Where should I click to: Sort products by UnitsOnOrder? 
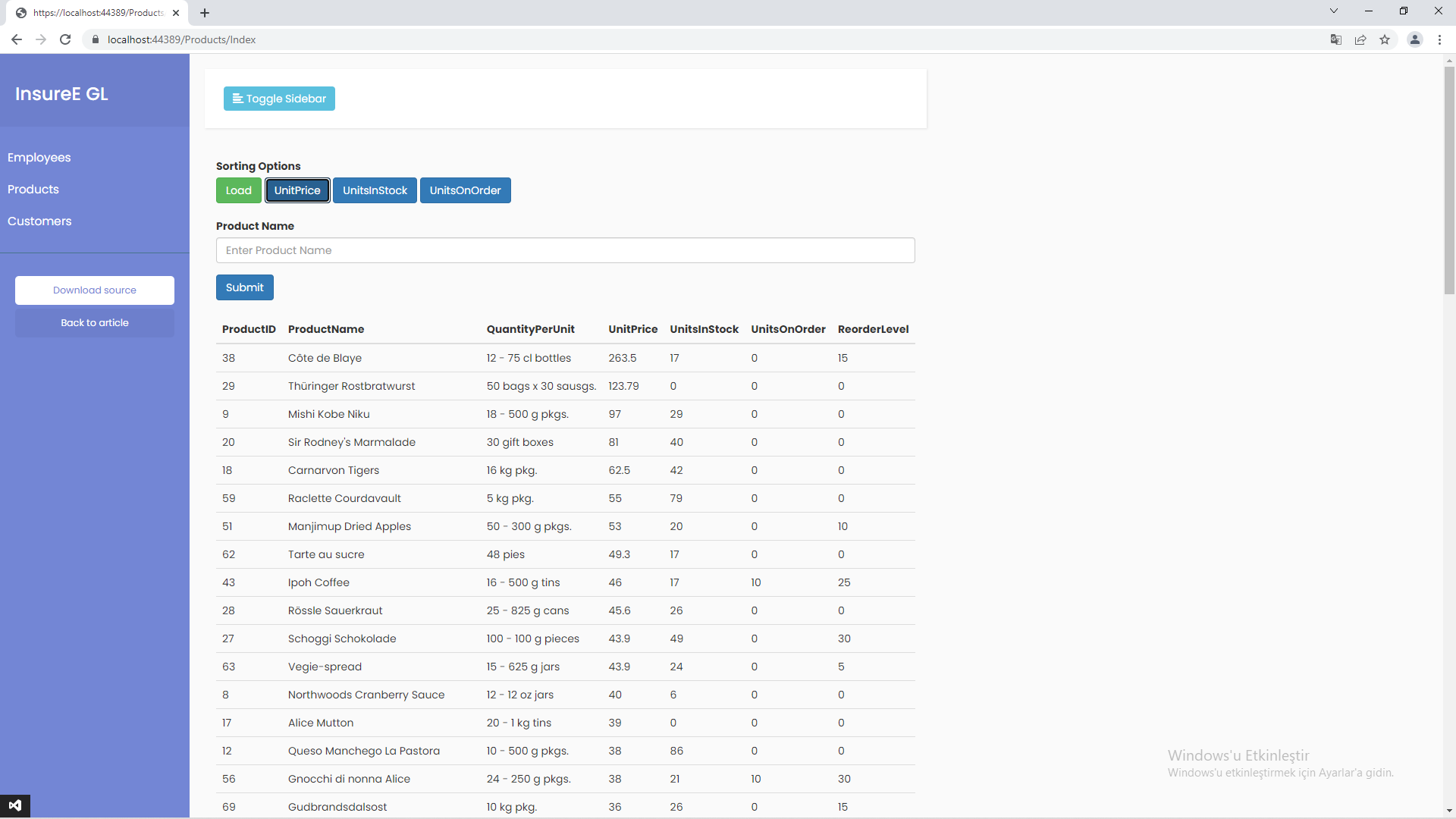click(x=465, y=190)
